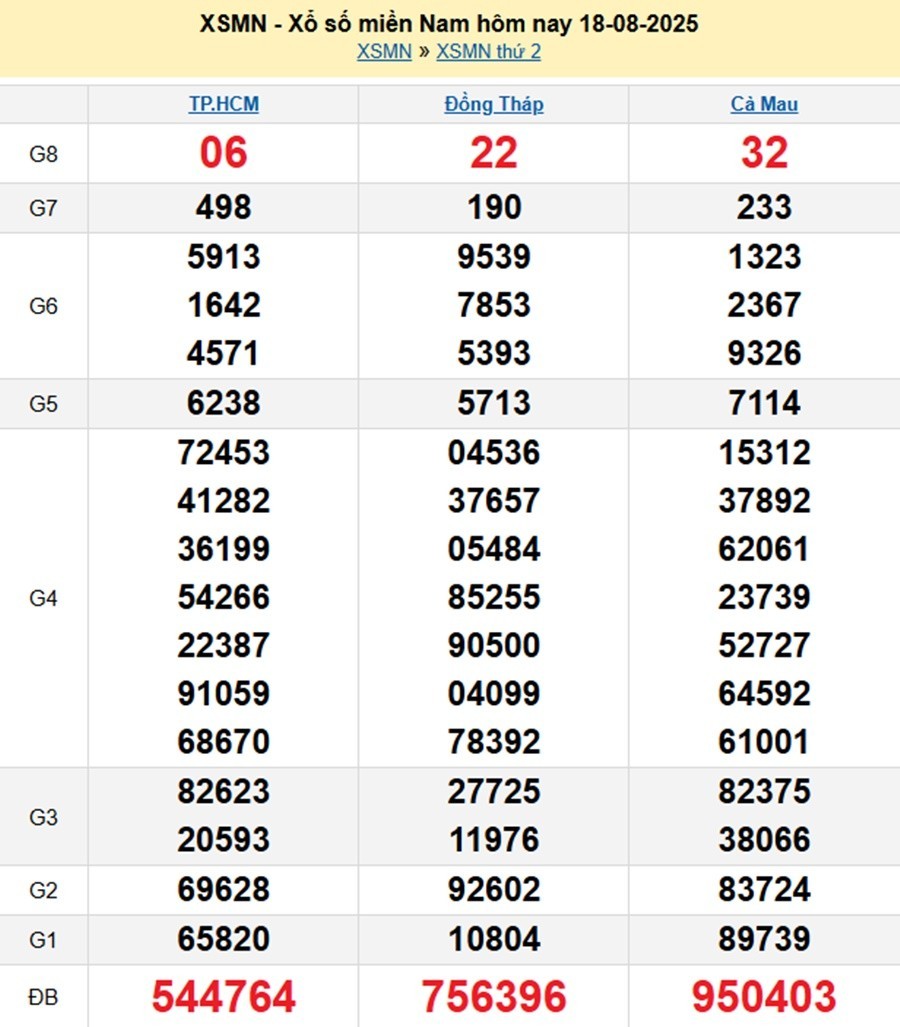Select the G2 result 92602
The width and height of the screenshot is (900, 1027).
[x=494, y=889]
